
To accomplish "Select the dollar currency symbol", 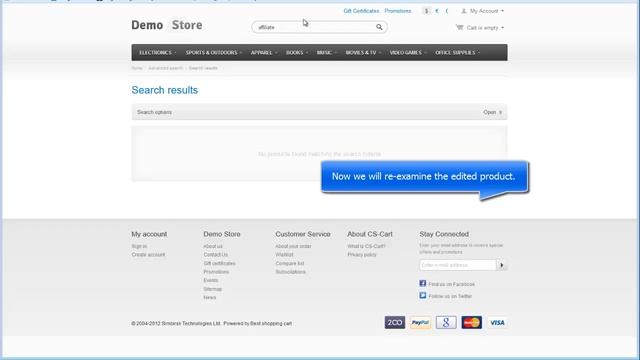I will click(x=427, y=11).
